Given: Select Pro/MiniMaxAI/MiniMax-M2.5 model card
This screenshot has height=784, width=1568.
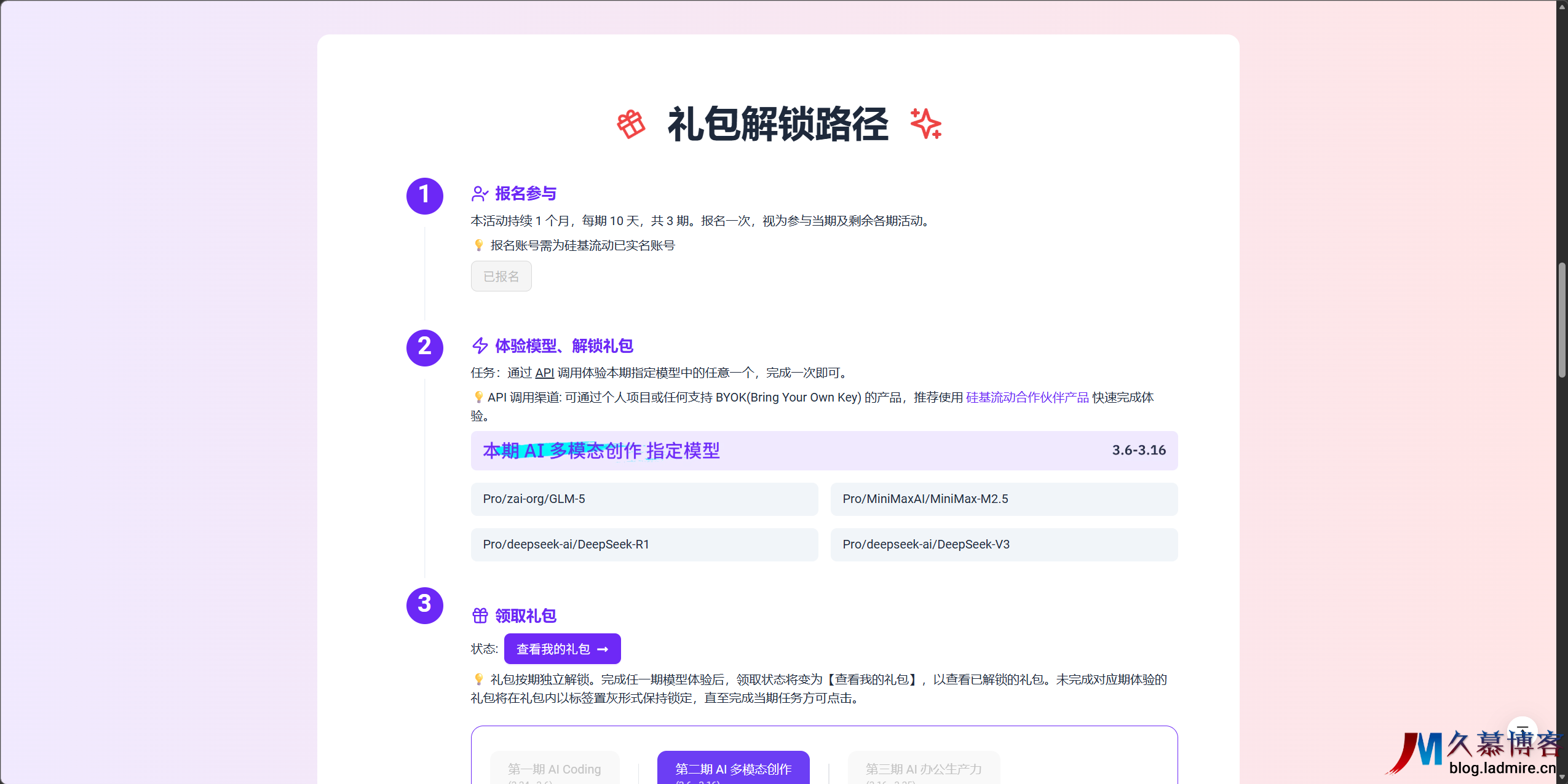Looking at the screenshot, I should 1004,499.
